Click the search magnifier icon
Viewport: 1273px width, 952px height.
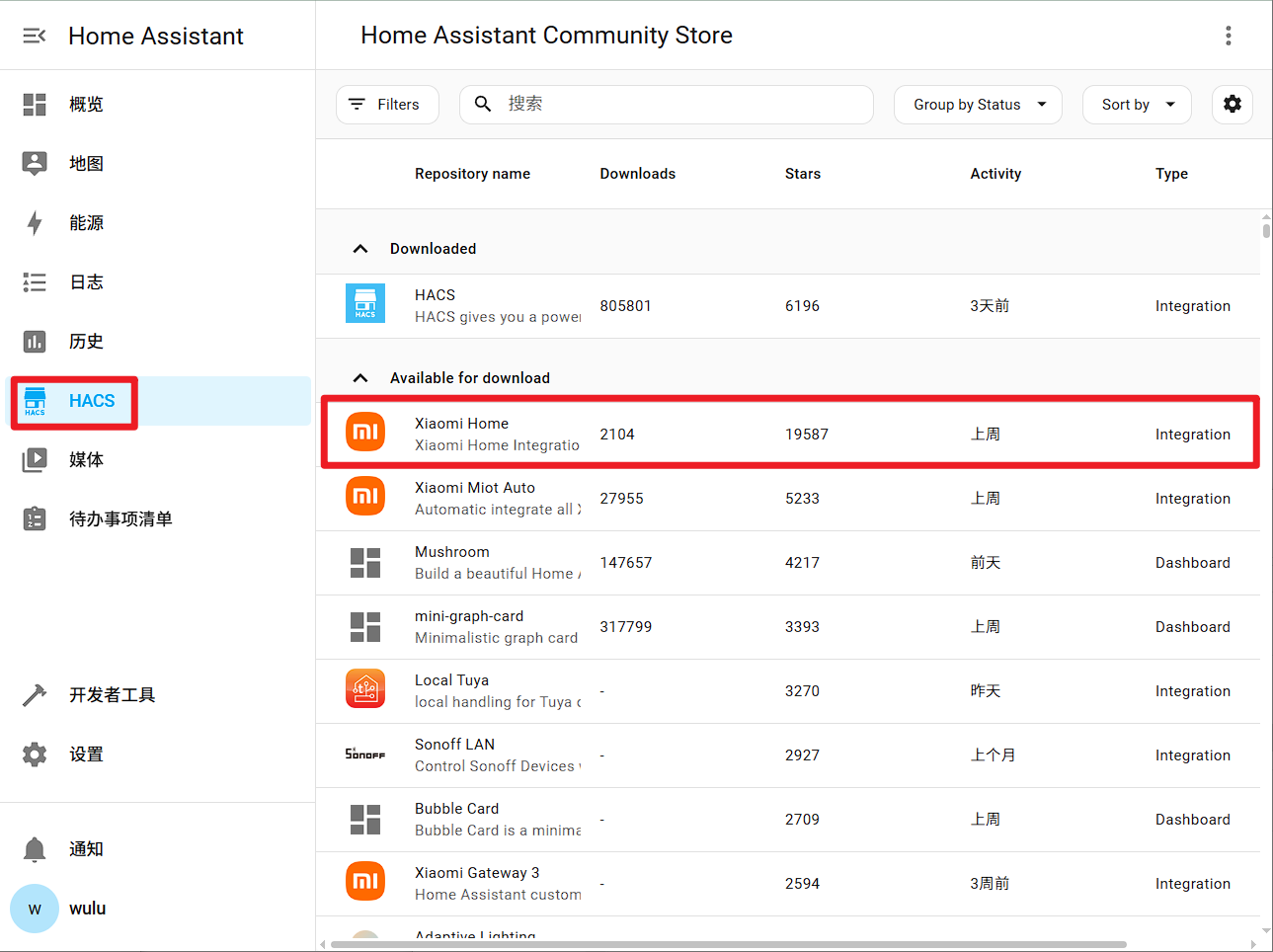(483, 104)
